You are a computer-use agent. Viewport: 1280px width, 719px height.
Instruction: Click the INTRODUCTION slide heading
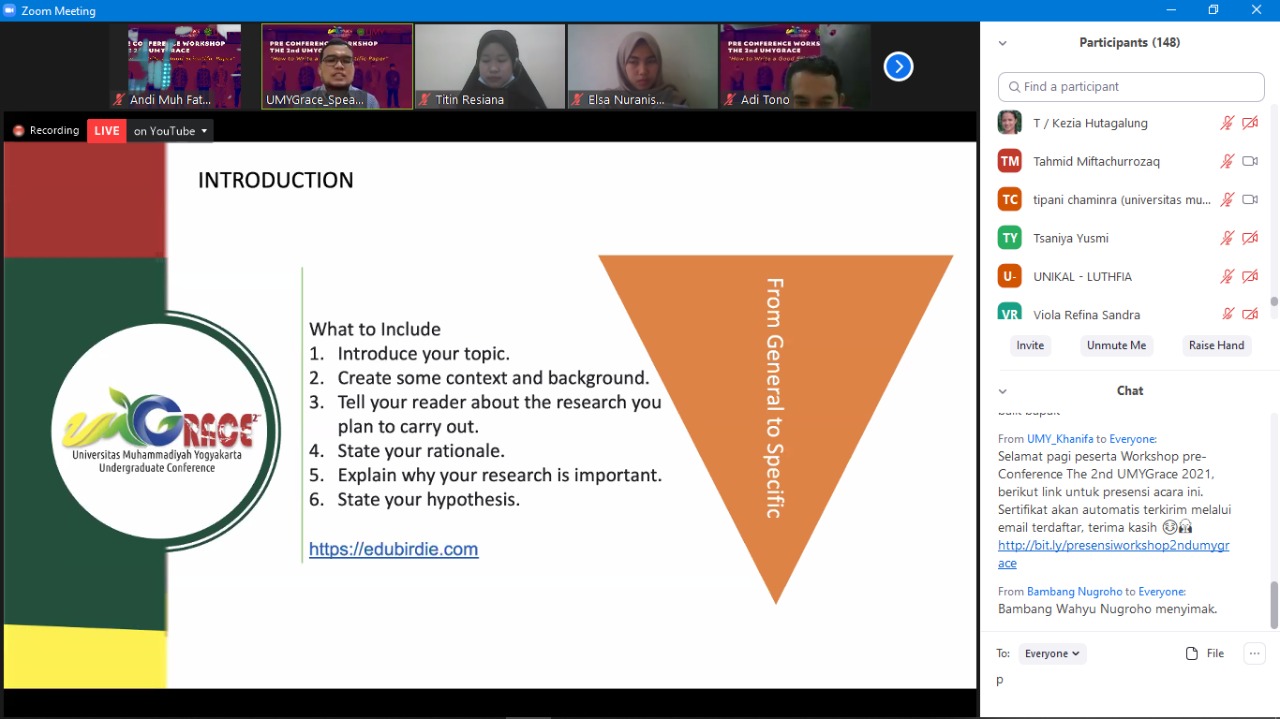click(x=276, y=180)
